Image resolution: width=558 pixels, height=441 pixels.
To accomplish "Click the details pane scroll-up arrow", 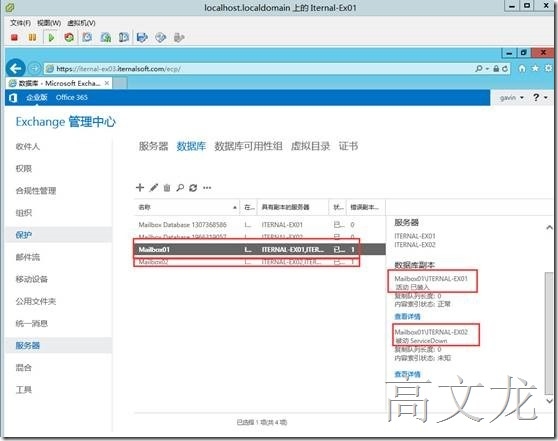I will tap(549, 227).
